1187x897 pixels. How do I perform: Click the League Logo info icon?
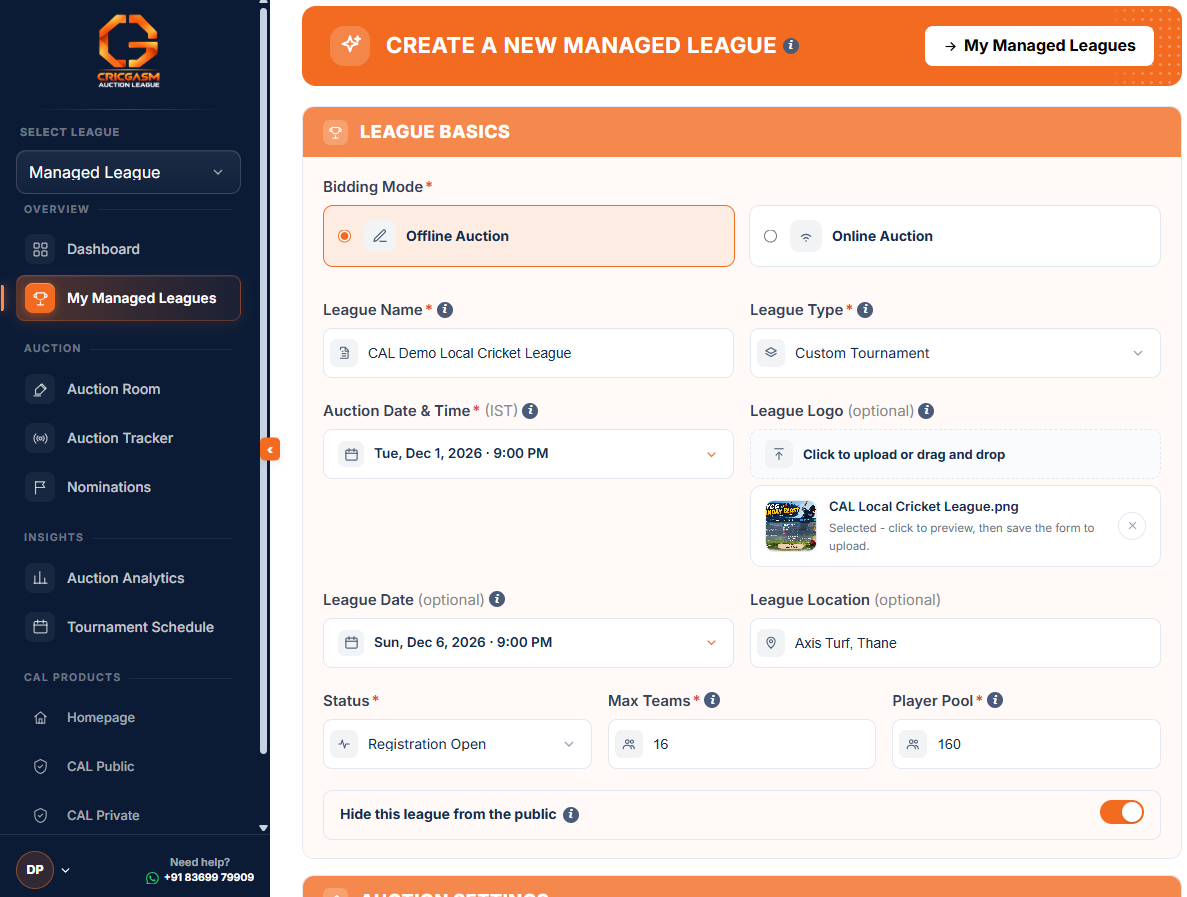926,411
